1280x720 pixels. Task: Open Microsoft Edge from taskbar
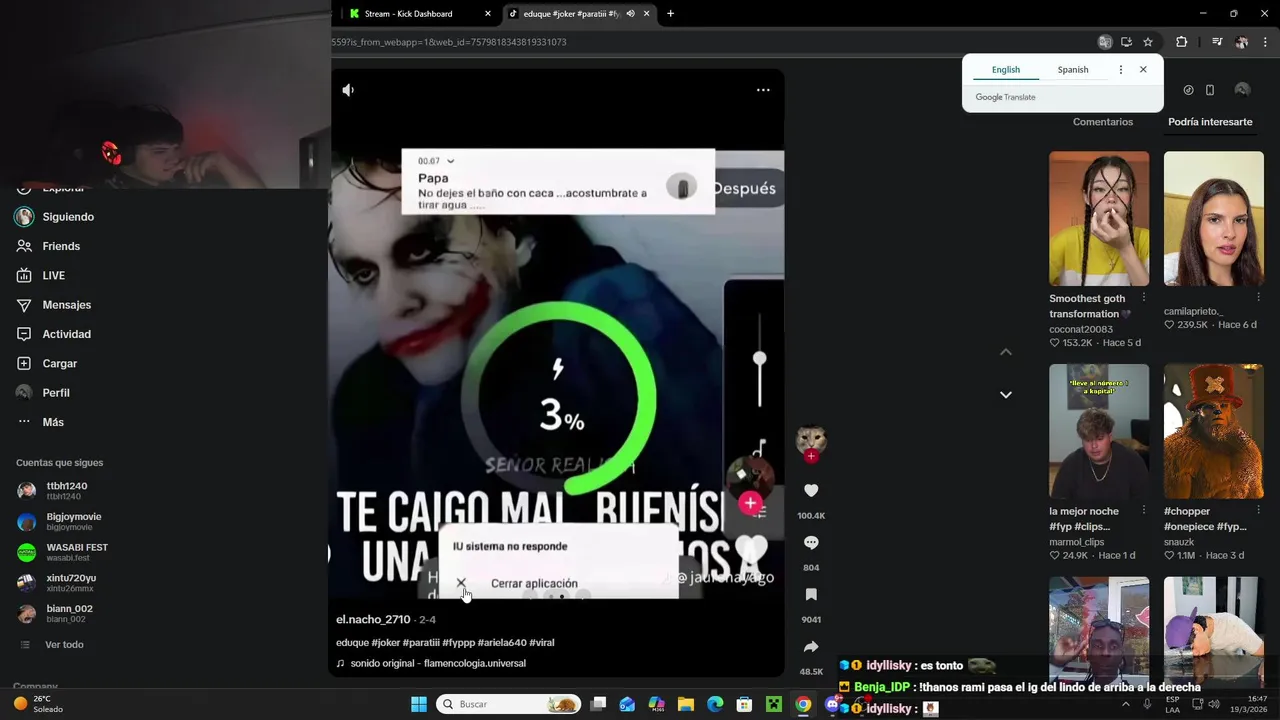click(x=715, y=704)
